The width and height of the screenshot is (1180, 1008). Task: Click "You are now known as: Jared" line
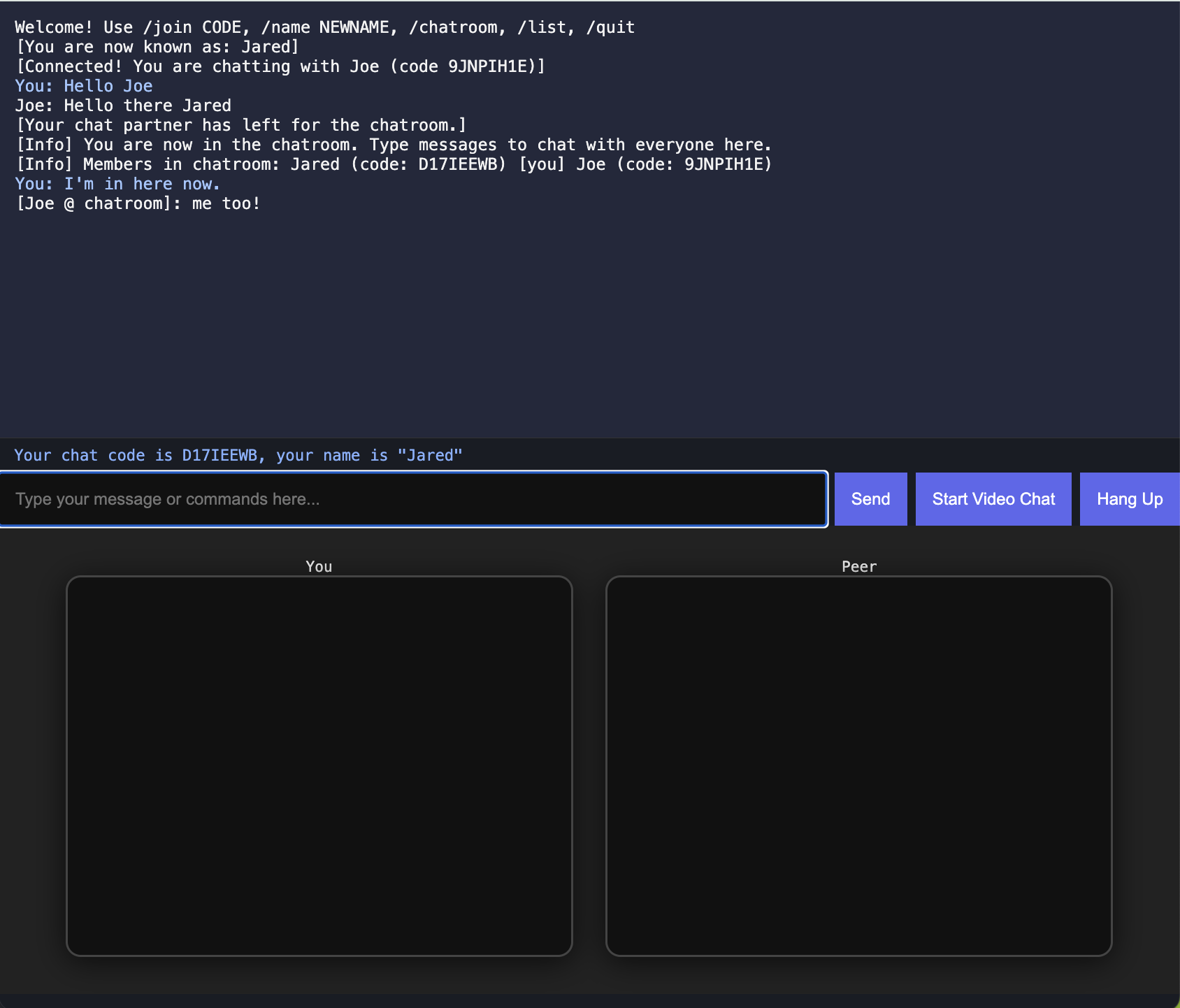157,47
